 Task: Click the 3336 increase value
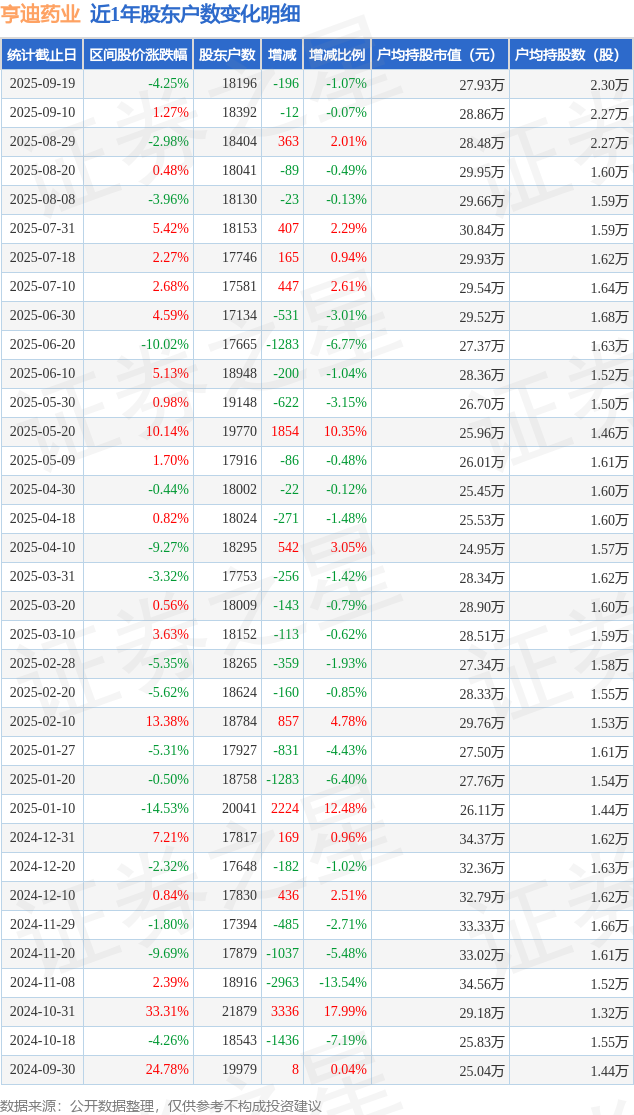285,1012
